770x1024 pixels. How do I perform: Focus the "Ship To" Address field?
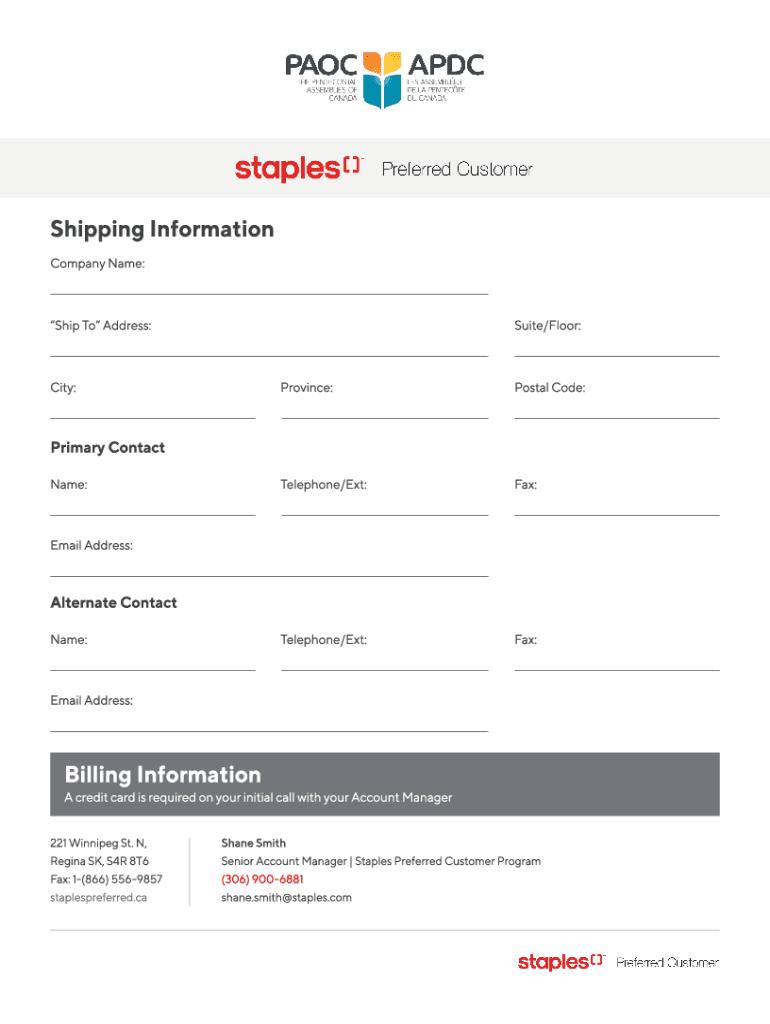pos(269,346)
